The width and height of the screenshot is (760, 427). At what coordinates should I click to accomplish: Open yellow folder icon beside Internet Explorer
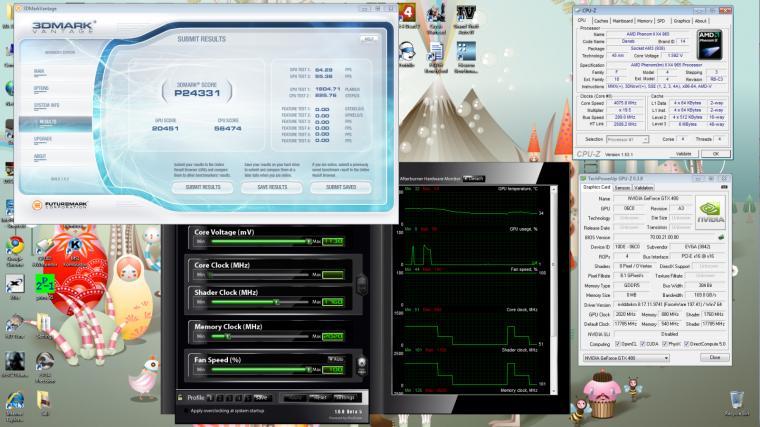(43, 401)
